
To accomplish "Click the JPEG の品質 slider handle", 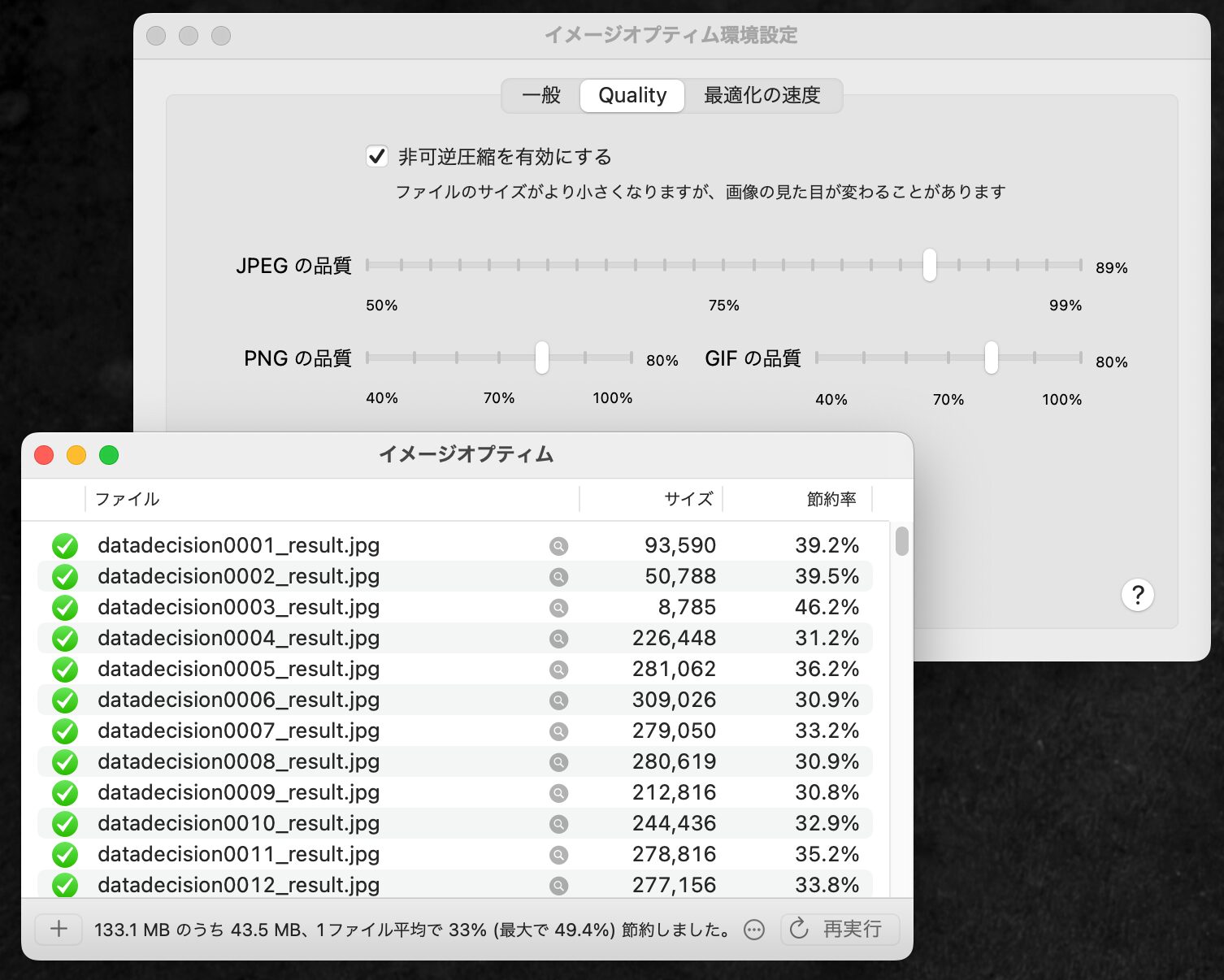I will 929,265.
